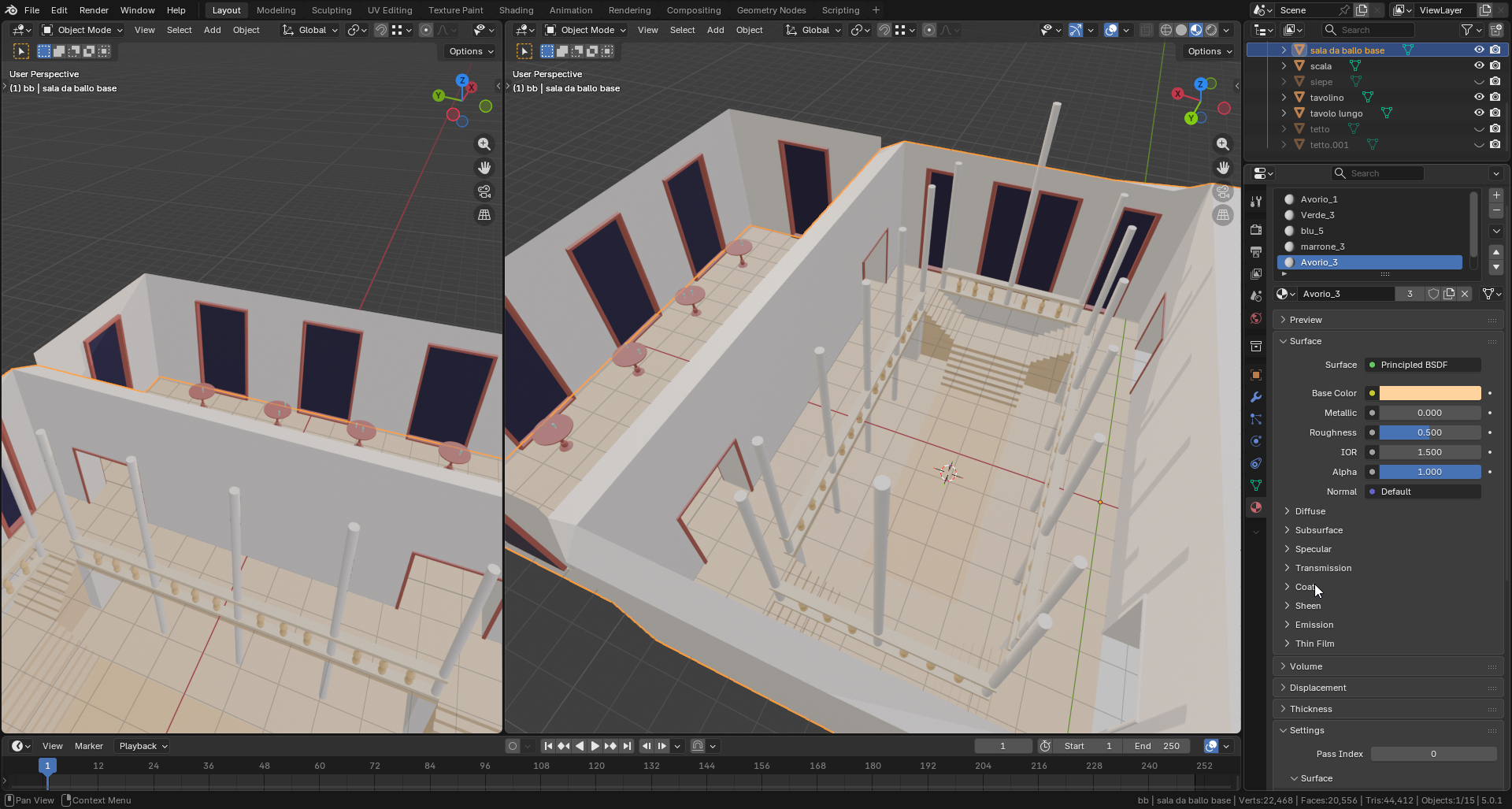Click the play animation button
This screenshot has height=809, width=1512.
click(x=595, y=746)
